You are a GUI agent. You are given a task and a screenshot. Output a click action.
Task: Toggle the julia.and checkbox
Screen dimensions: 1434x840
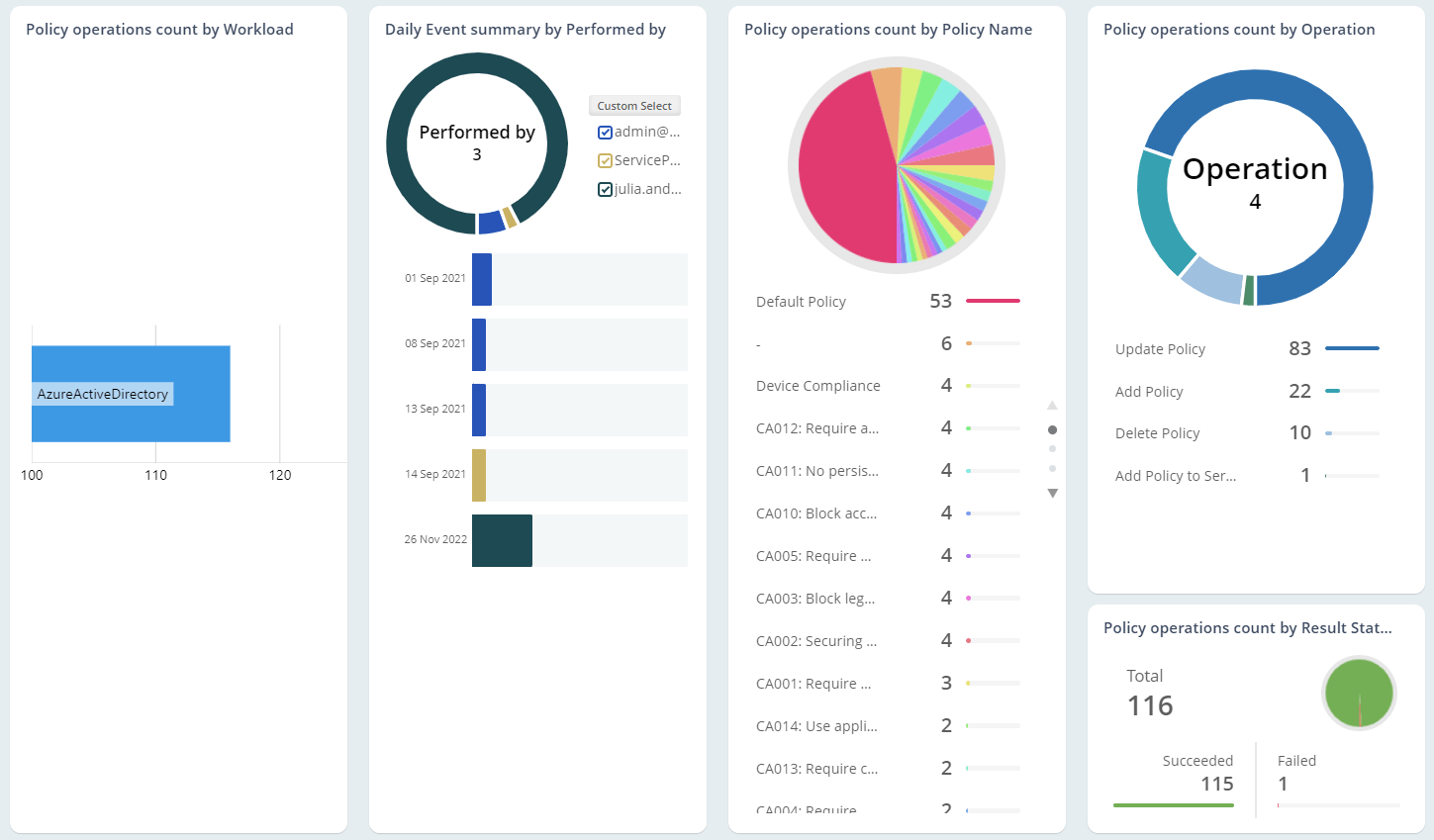click(x=605, y=188)
